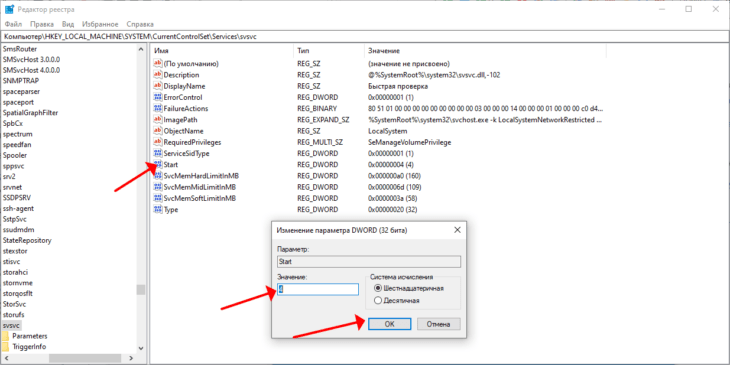Click the Отмена button in the dialog

coord(439,324)
